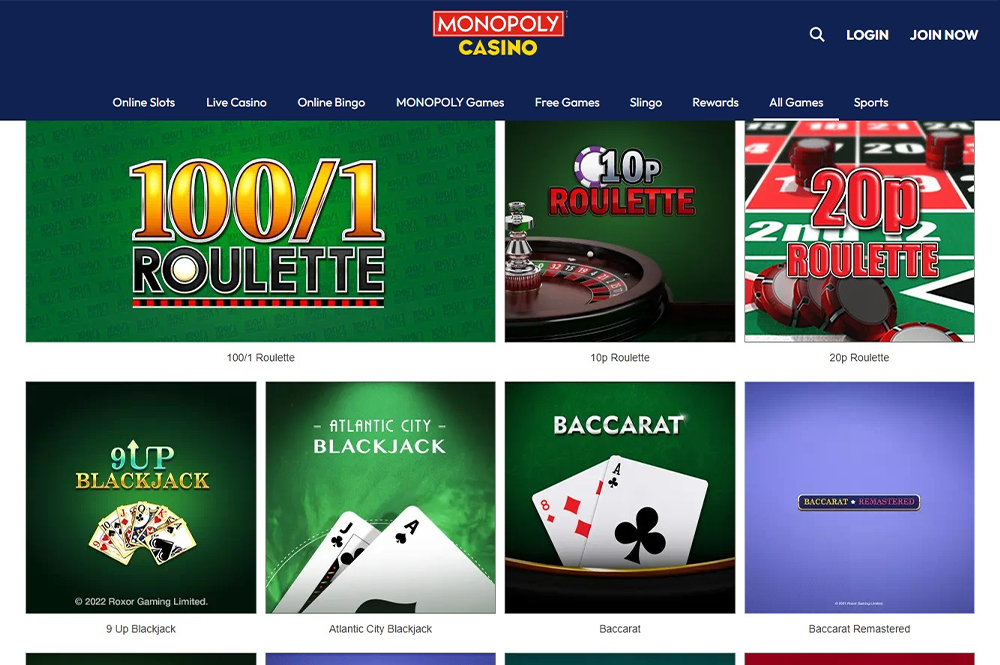Choose the Baccarat game thumbnail
The width and height of the screenshot is (1000, 665).
click(620, 497)
